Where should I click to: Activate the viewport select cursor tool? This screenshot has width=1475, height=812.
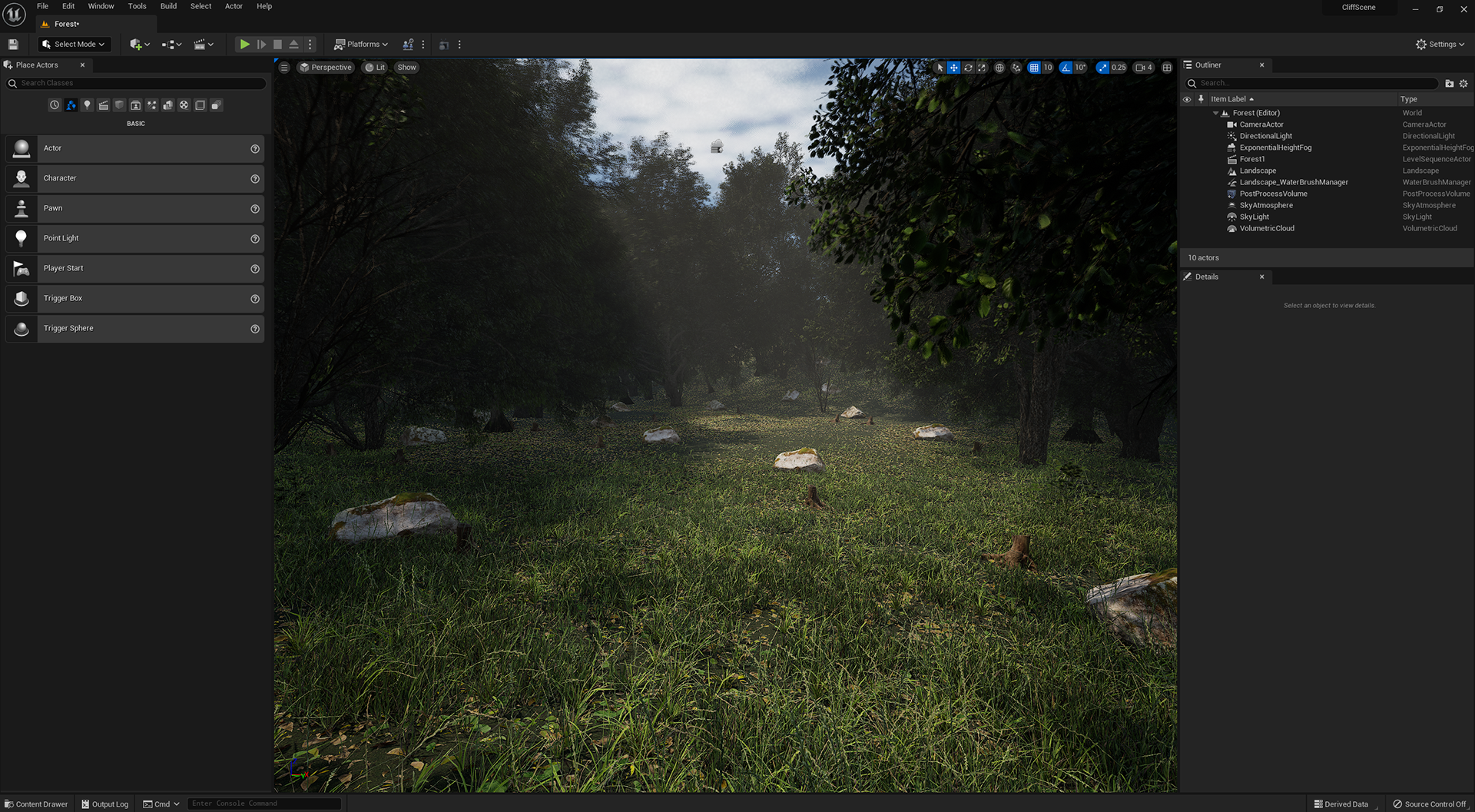point(940,68)
